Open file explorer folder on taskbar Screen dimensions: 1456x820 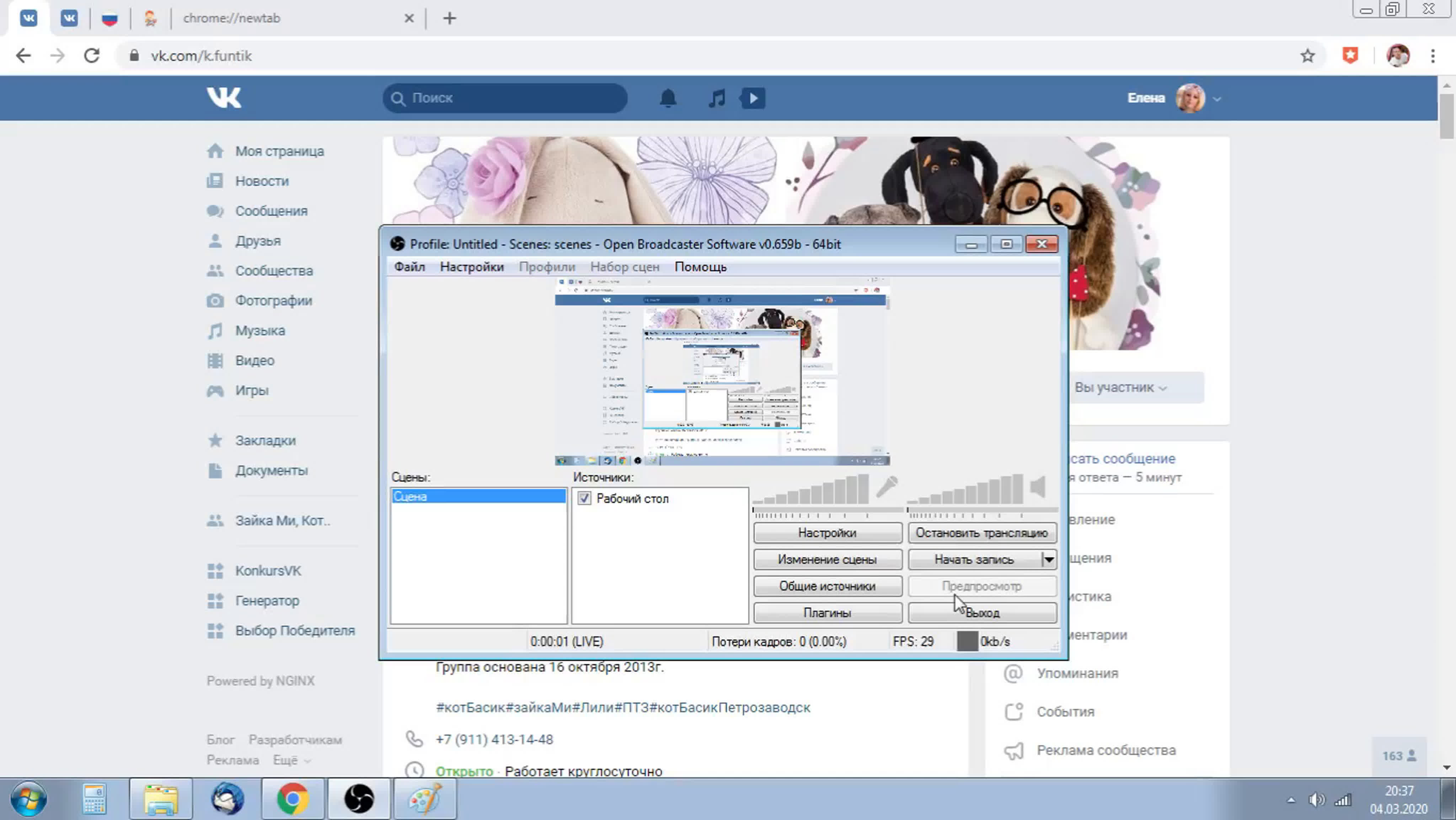[x=161, y=799]
